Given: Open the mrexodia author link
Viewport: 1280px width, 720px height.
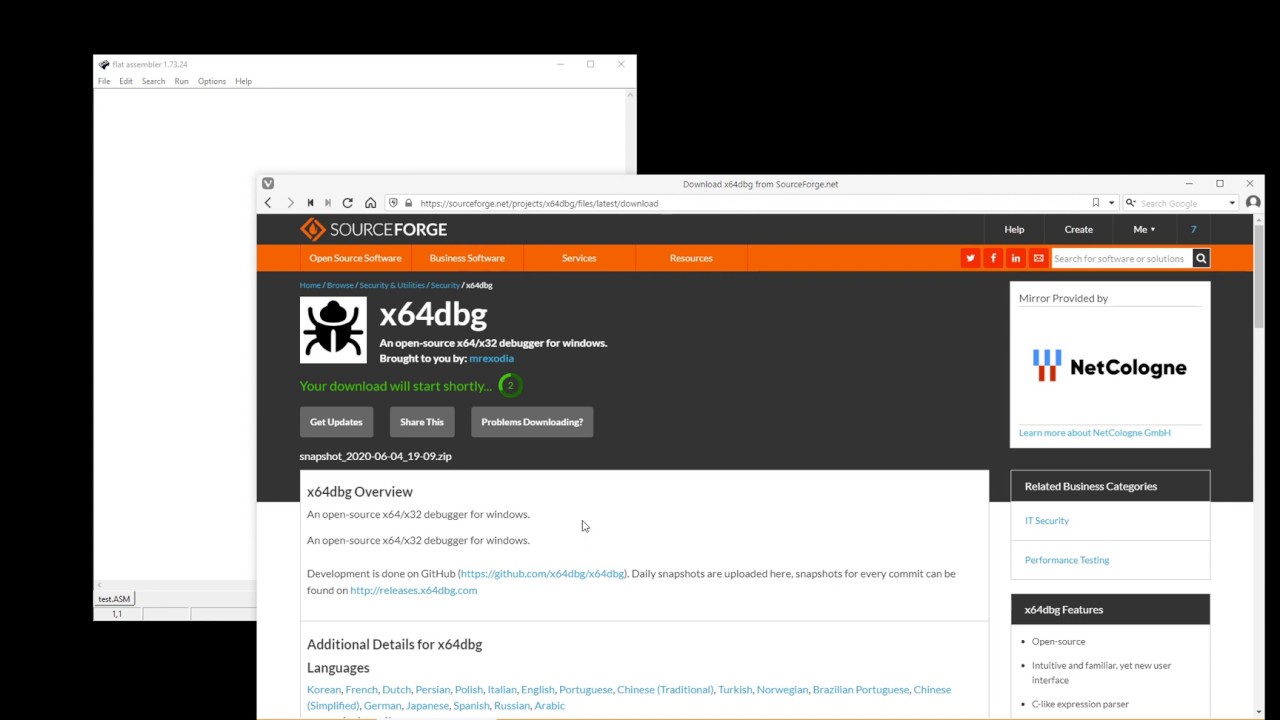Looking at the screenshot, I should [491, 358].
